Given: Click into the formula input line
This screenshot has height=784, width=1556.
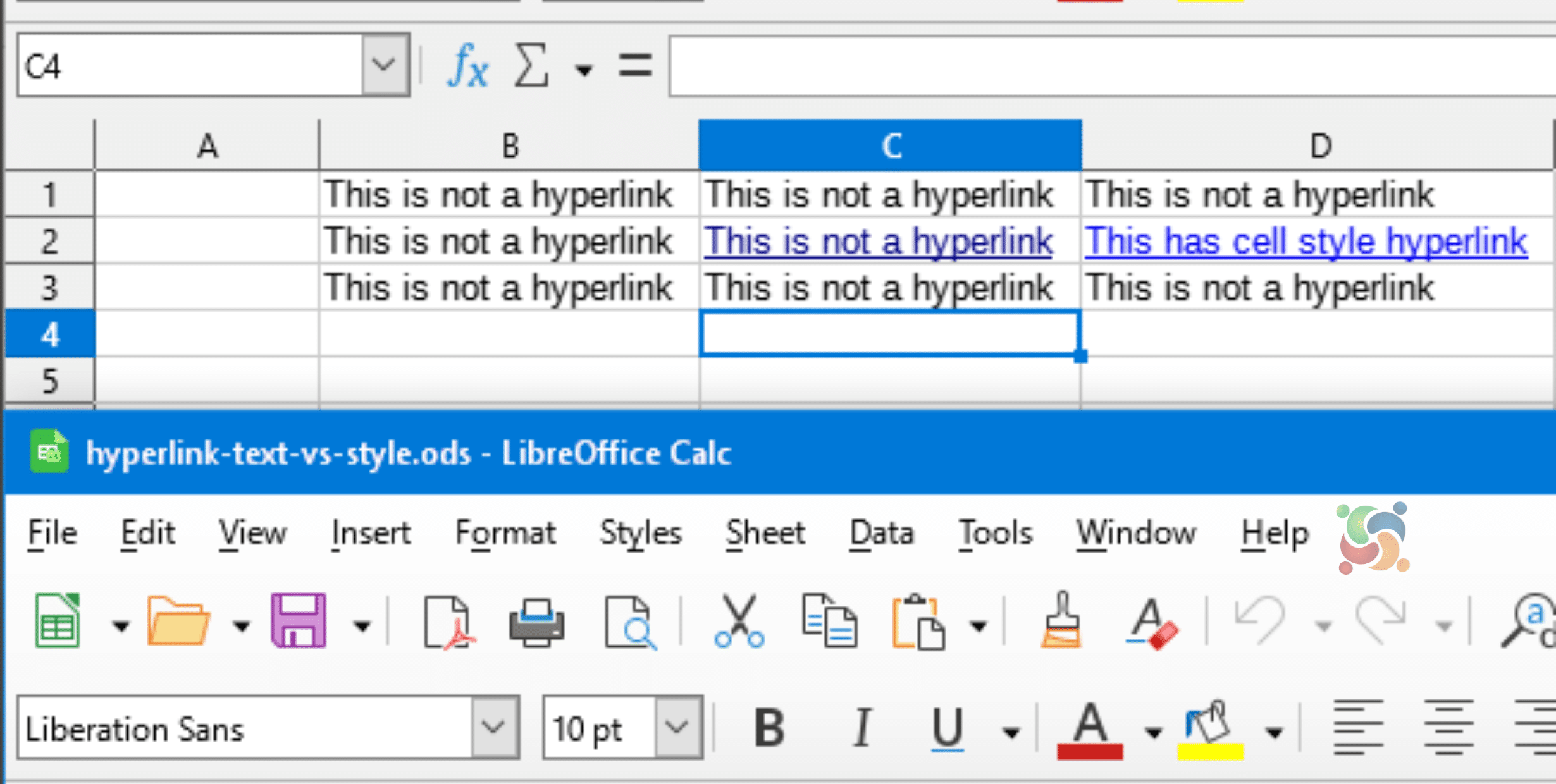Looking at the screenshot, I should pyautogui.click(x=1112, y=66).
